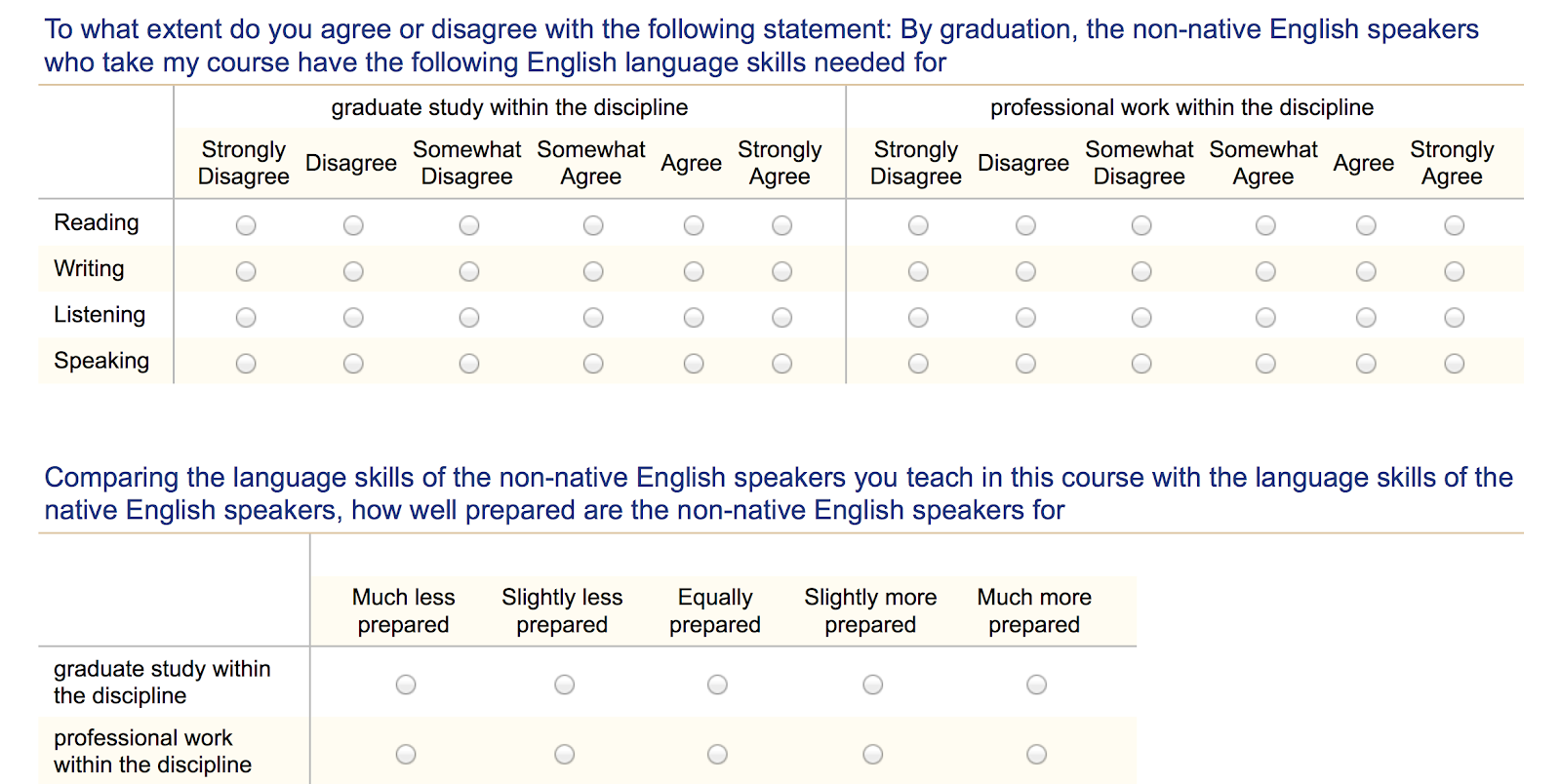The width and height of the screenshot is (1561, 784).
Task: Select Agree for Speaking under graduate study
Action: [694, 363]
